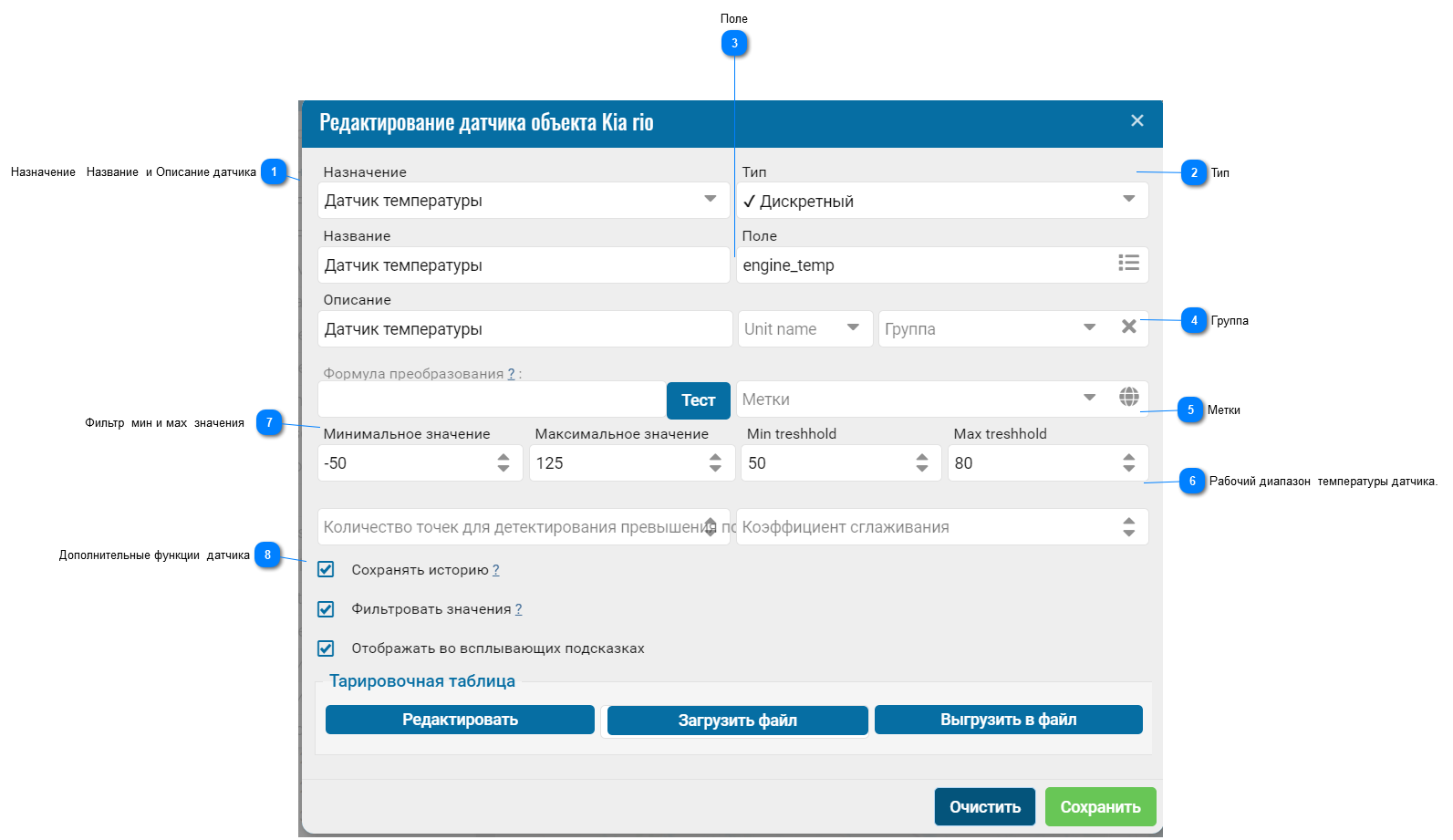Click the Формула преобразования input field
The image size is (1453, 840).
pos(493,399)
